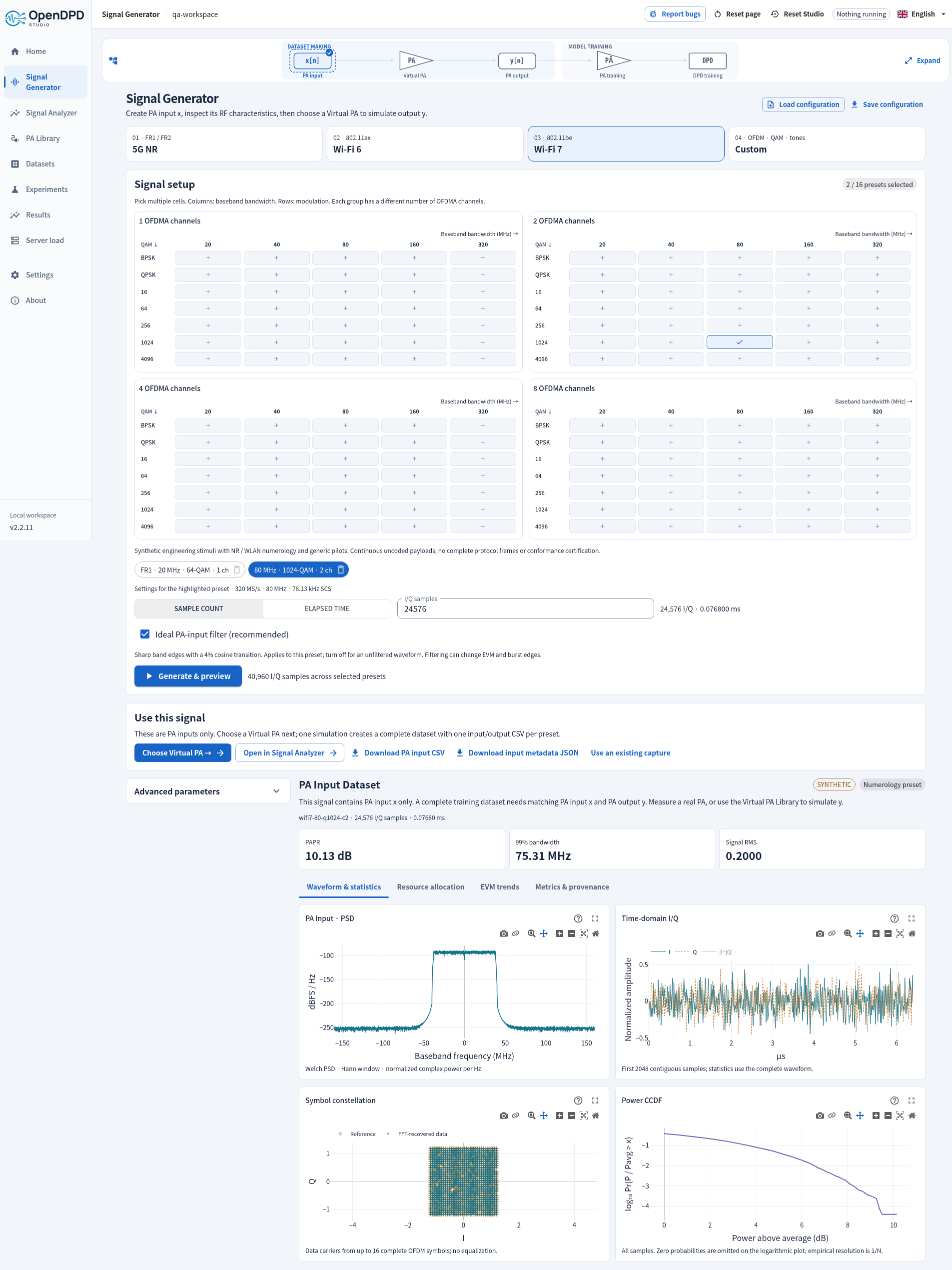This screenshot has height=1270, width=952.
Task: Select 1 OFDMA channels BPSK 20 MHz cell
Action: click(x=208, y=258)
